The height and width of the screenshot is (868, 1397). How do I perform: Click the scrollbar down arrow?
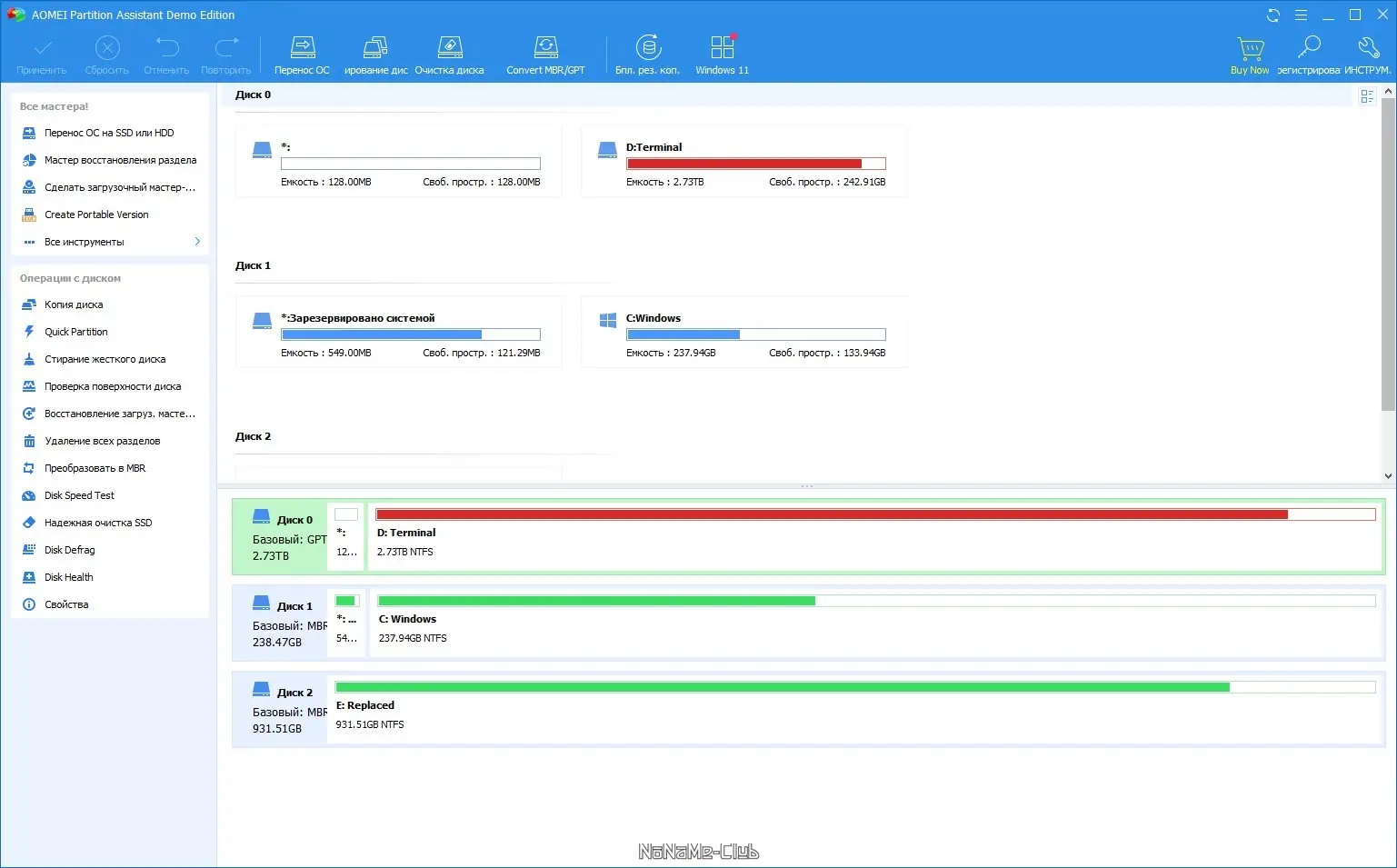click(1388, 475)
